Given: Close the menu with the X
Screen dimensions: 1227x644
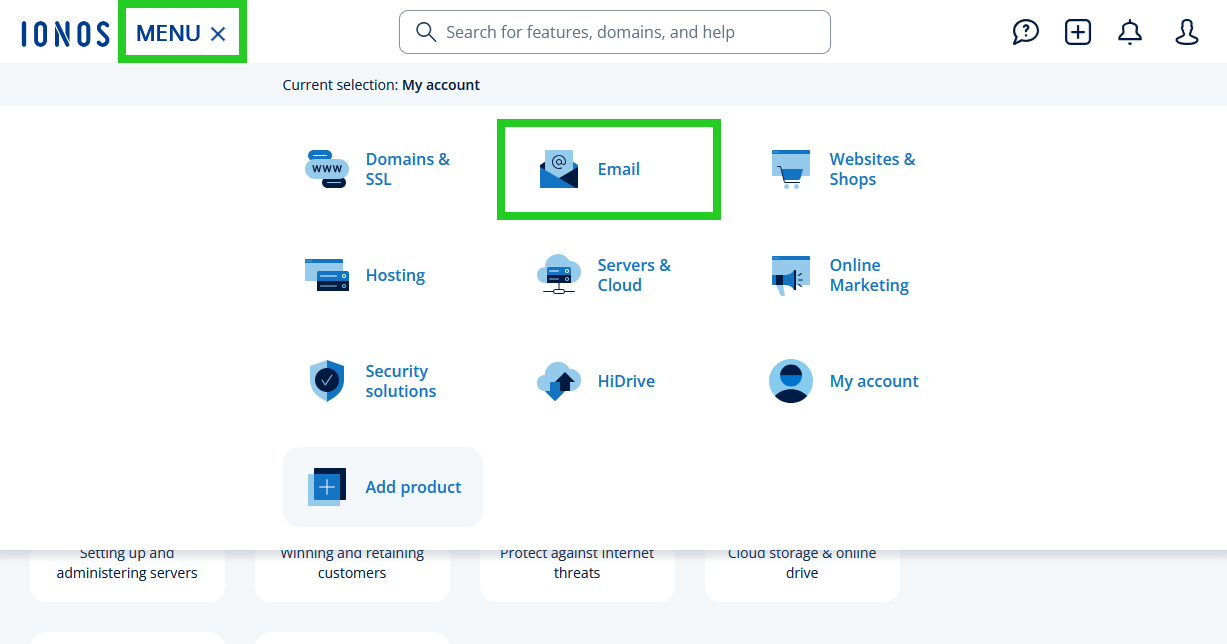Looking at the screenshot, I should (x=219, y=32).
